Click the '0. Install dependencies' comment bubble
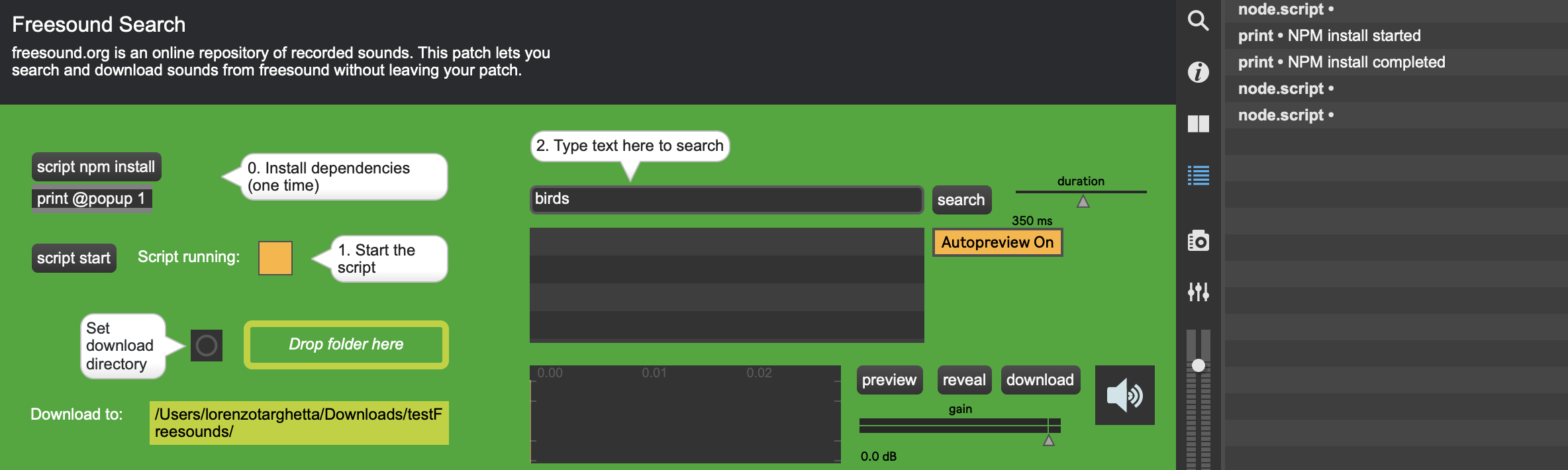The image size is (1568, 470). (x=335, y=177)
